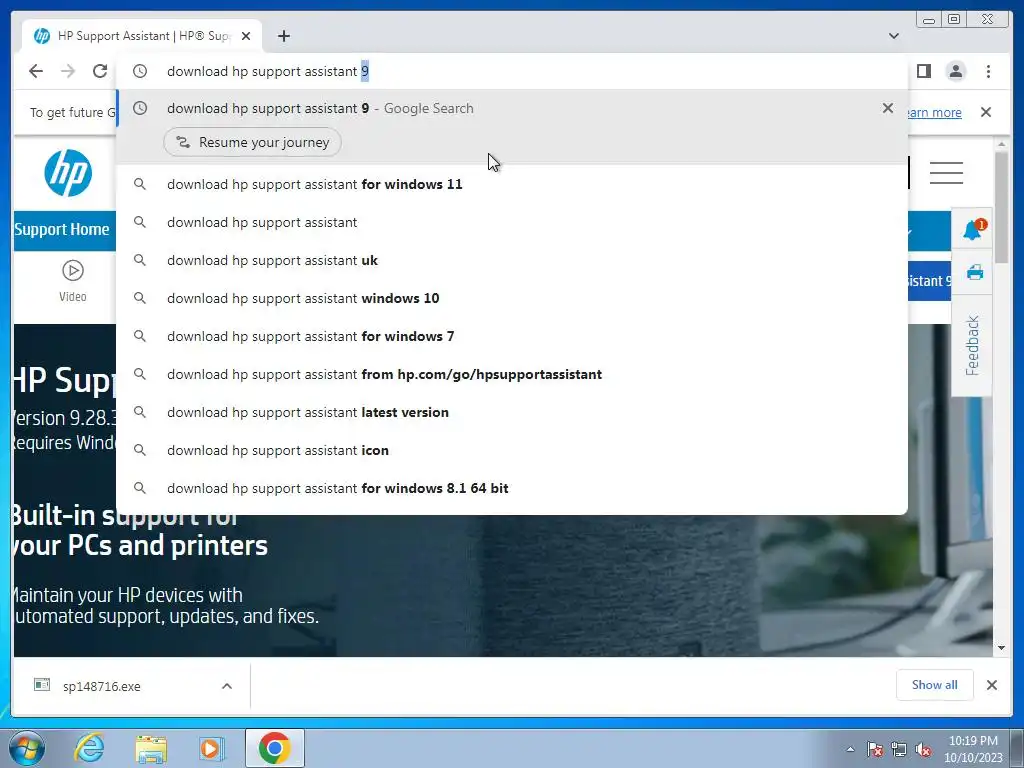Click the muted volume tray icon
This screenshot has width=1024, height=768.
click(x=923, y=750)
